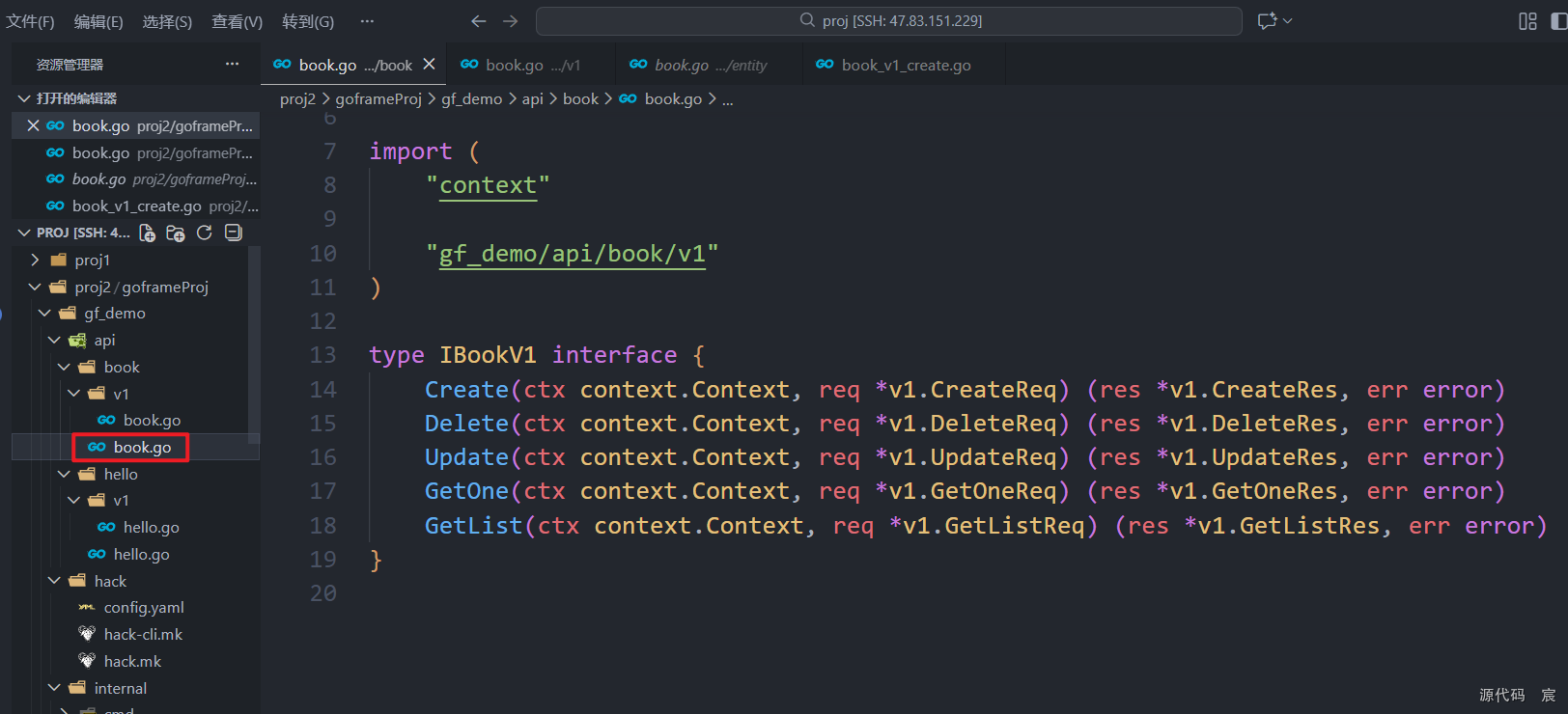The image size is (1568, 714).
Task: Select italic book.go in open editors
Action: pyautogui.click(x=135, y=179)
